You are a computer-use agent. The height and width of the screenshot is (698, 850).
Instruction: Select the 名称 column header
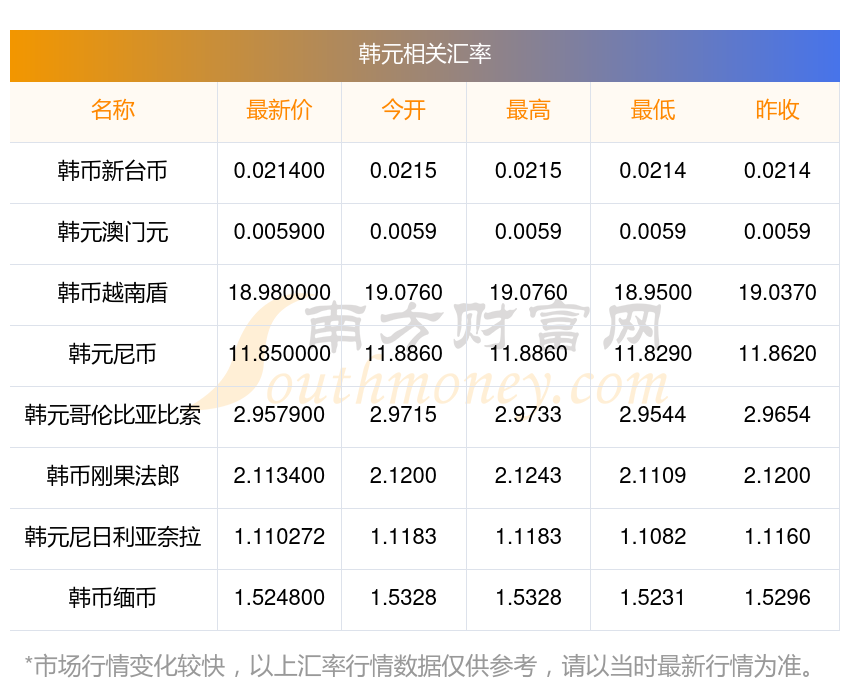click(113, 110)
